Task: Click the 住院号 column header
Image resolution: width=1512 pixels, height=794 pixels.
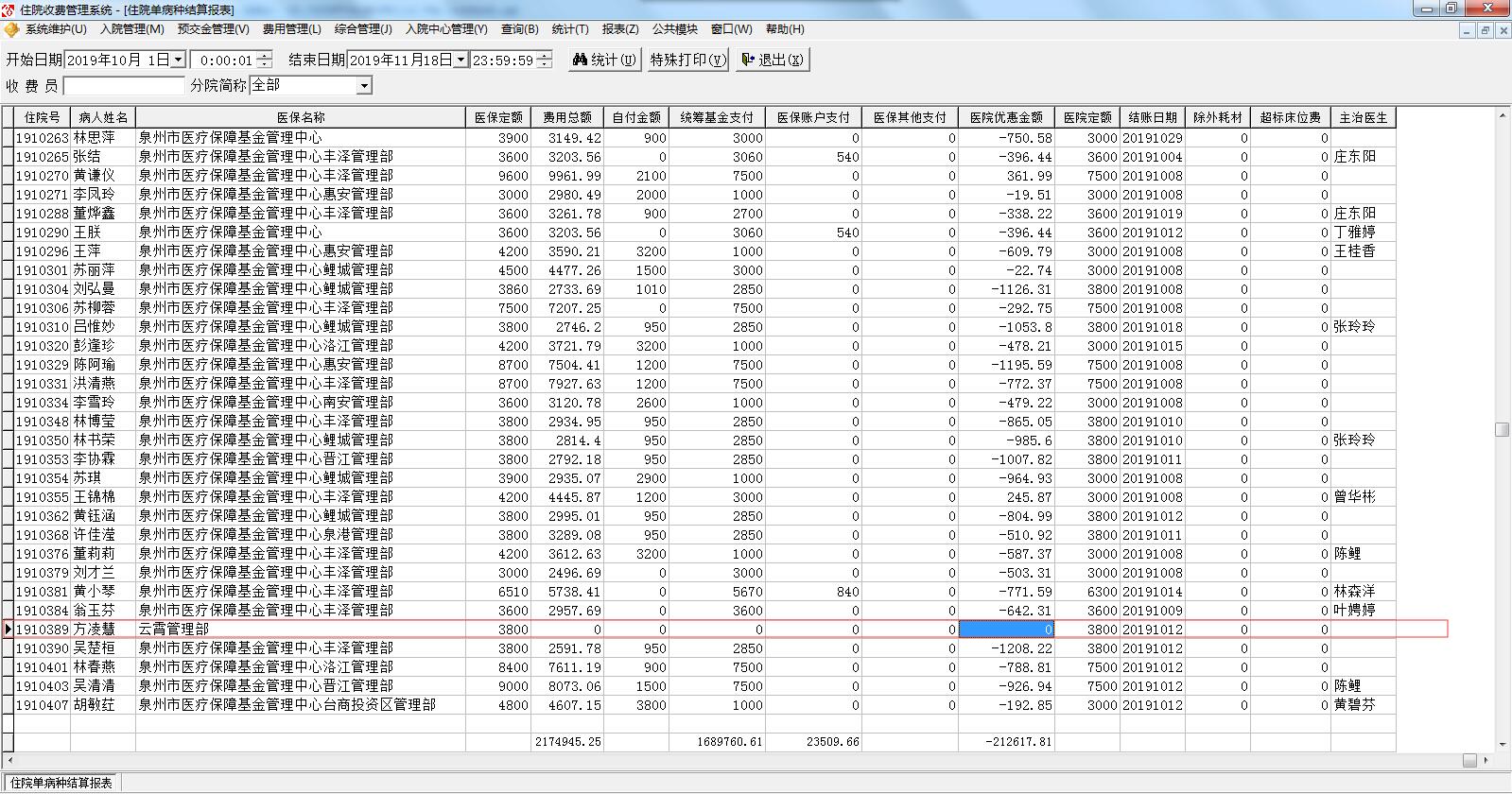Action: (x=42, y=118)
